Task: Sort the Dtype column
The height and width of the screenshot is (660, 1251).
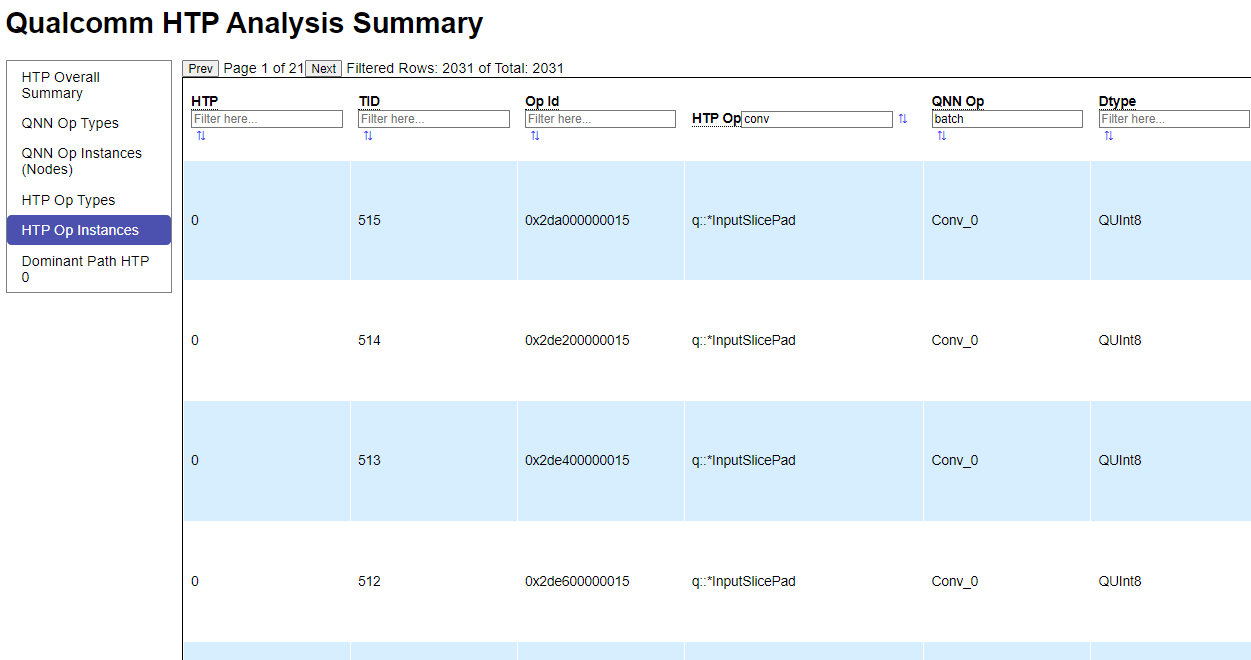Action: point(1108,135)
